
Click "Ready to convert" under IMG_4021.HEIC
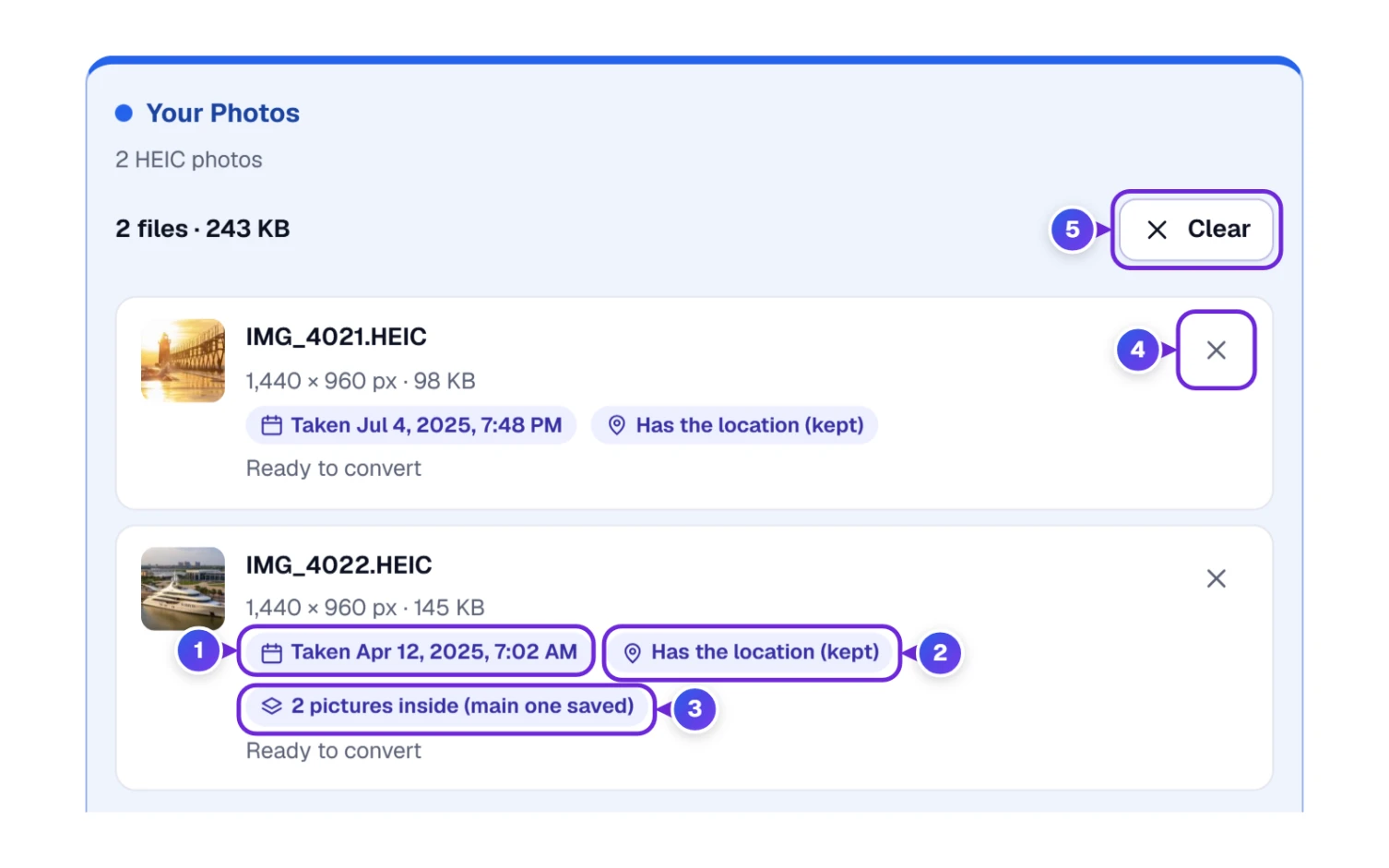point(334,469)
